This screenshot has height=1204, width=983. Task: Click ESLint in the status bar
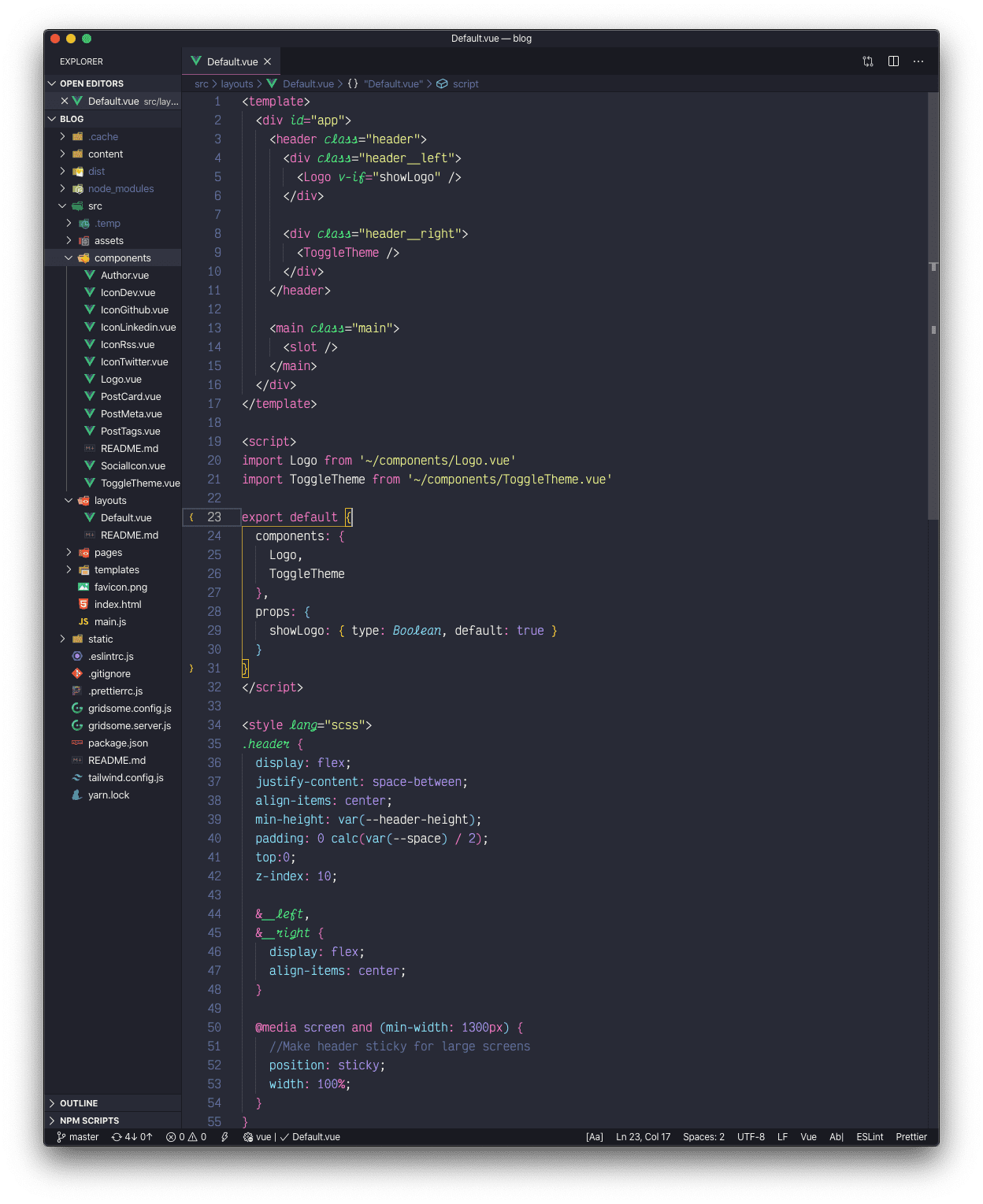(870, 1137)
